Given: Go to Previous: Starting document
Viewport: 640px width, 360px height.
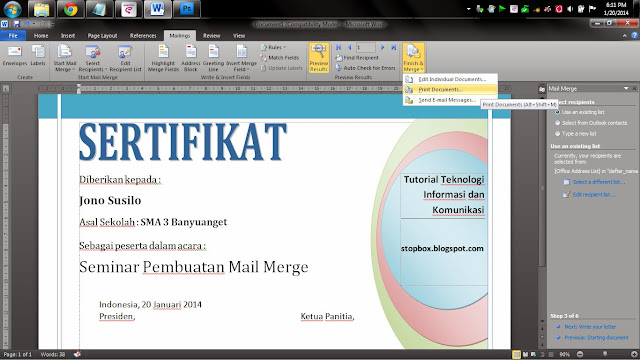Looking at the screenshot, I should coord(596,338).
